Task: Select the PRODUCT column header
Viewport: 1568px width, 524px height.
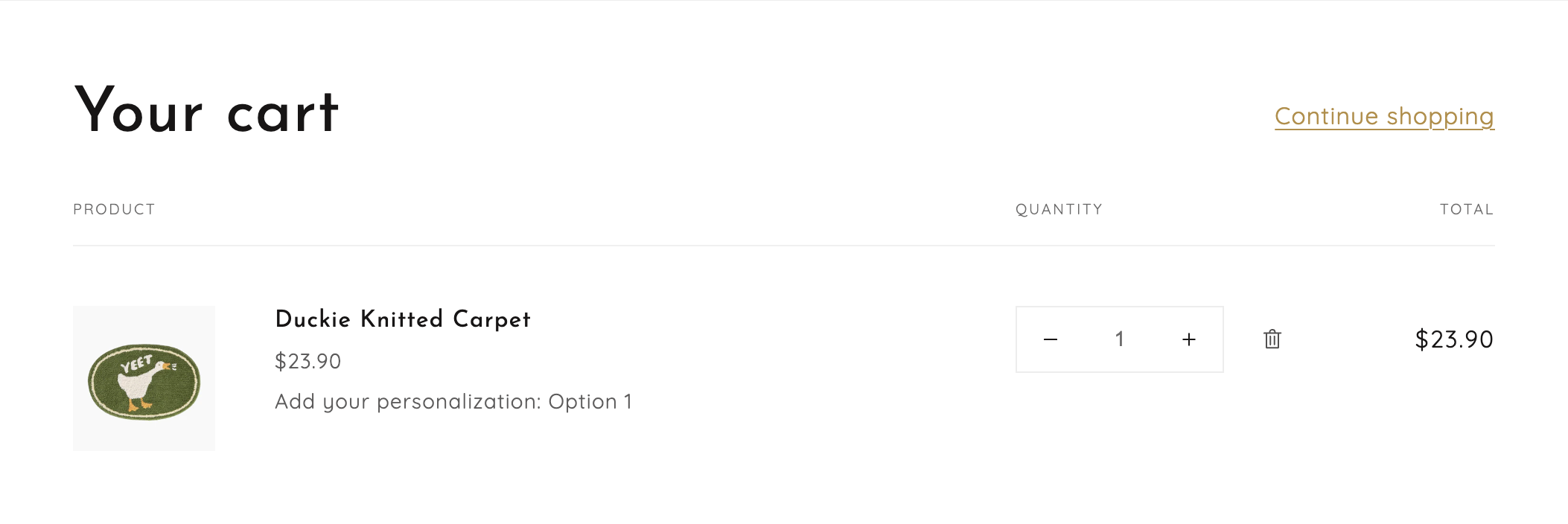Action: (114, 210)
